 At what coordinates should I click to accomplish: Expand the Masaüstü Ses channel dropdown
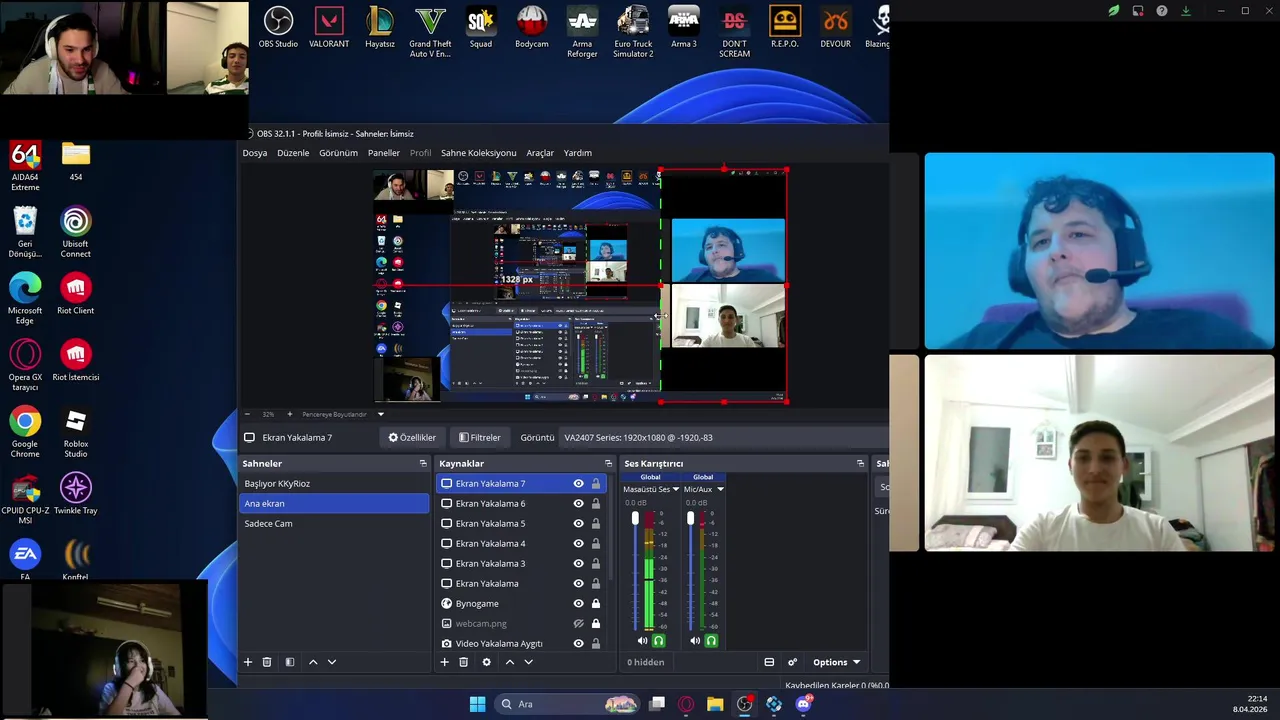coord(676,490)
